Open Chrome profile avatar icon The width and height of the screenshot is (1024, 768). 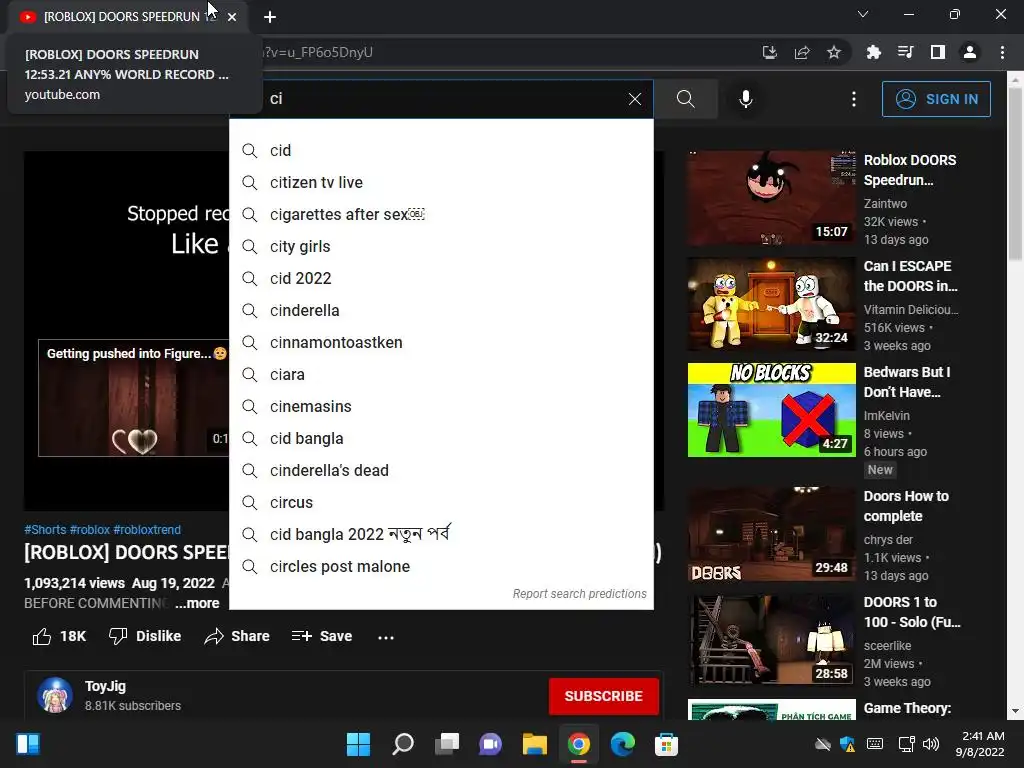tap(969, 52)
